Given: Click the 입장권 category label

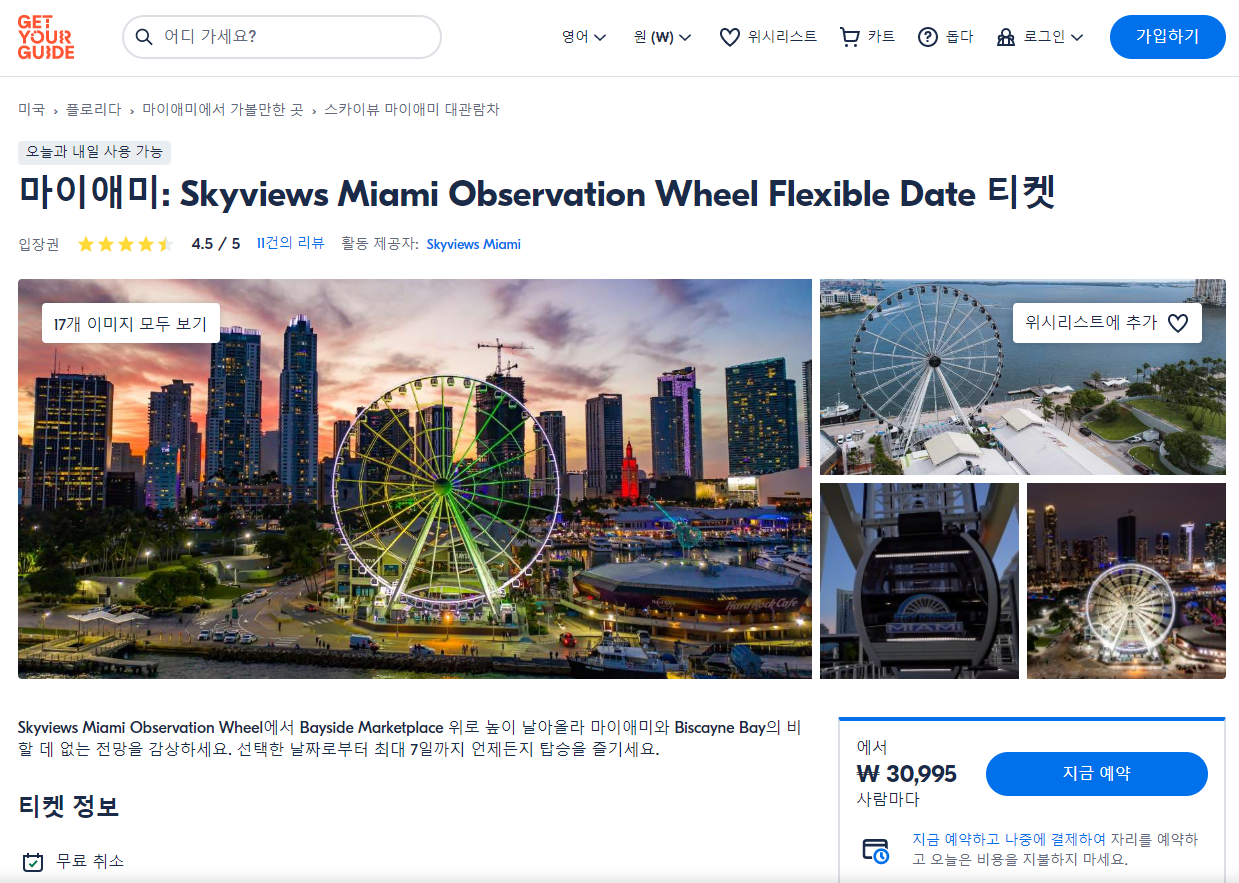Looking at the screenshot, I should (39, 244).
